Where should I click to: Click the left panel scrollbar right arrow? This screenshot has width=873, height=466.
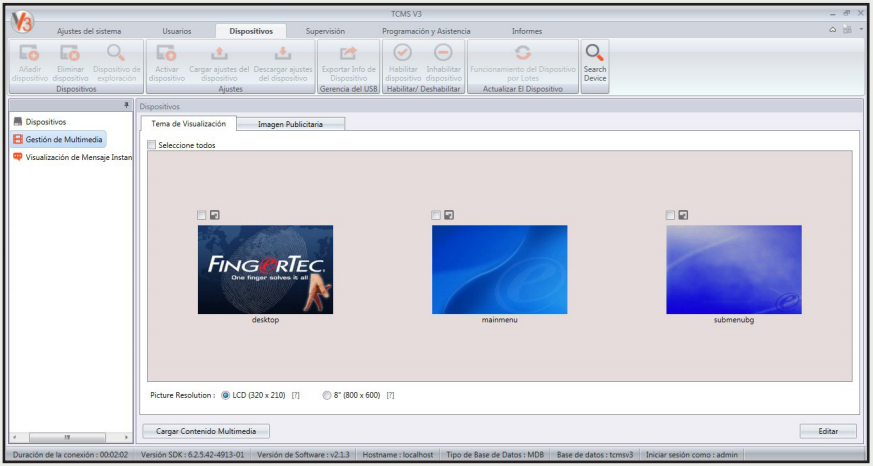coord(127,437)
